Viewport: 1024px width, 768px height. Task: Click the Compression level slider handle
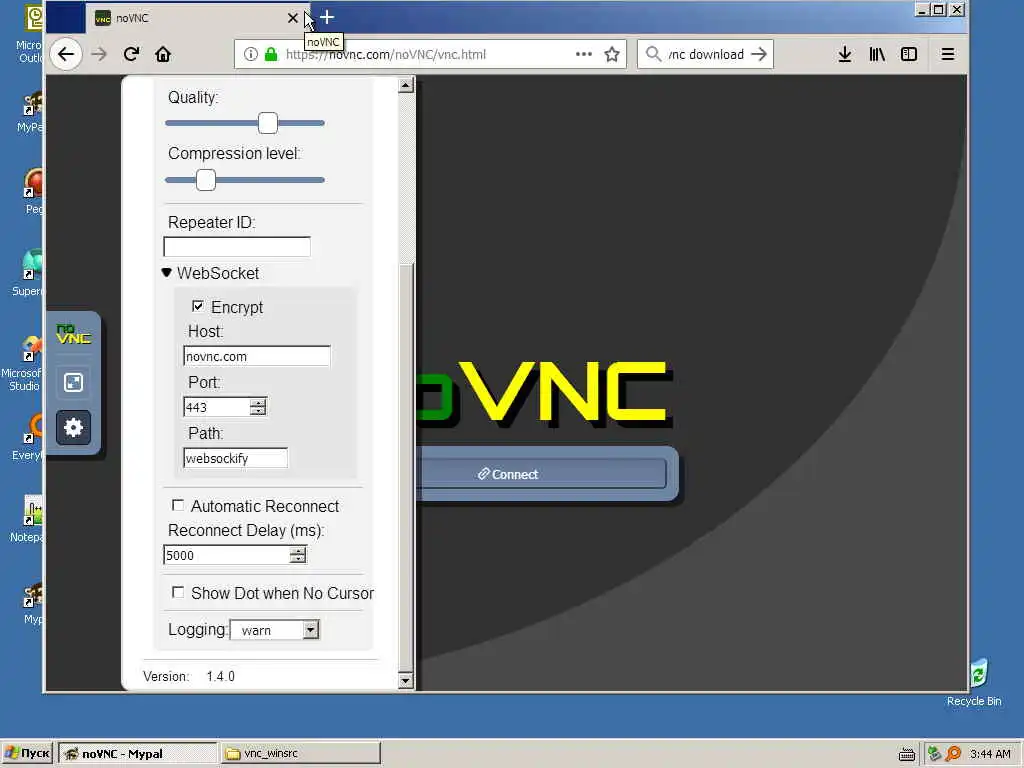click(x=206, y=180)
